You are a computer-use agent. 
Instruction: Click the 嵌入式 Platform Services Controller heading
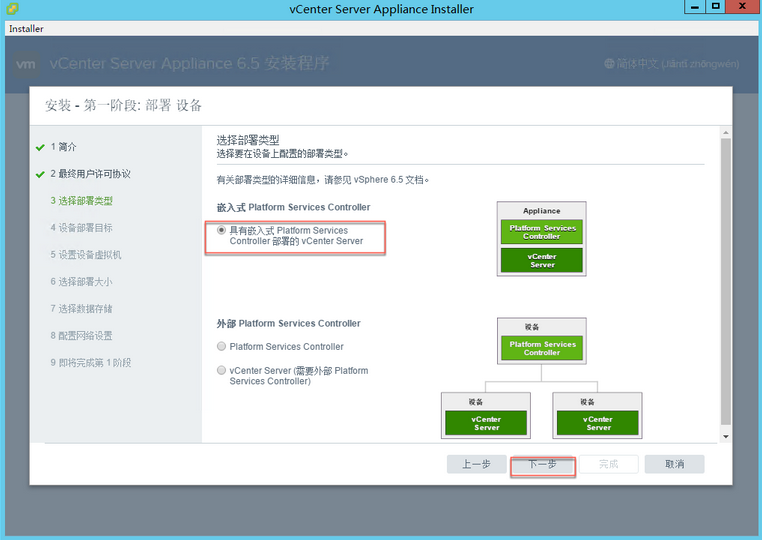pos(293,208)
